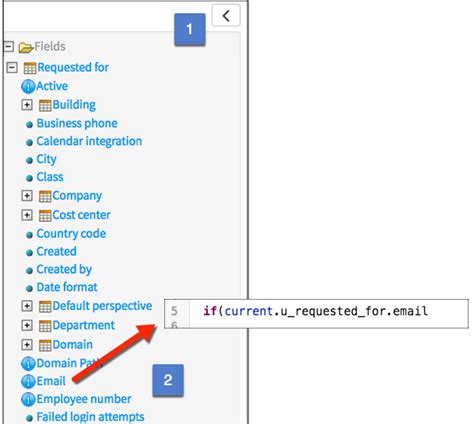The width and height of the screenshot is (474, 424).
Task: Click the Fields folder icon
Action: (26, 47)
